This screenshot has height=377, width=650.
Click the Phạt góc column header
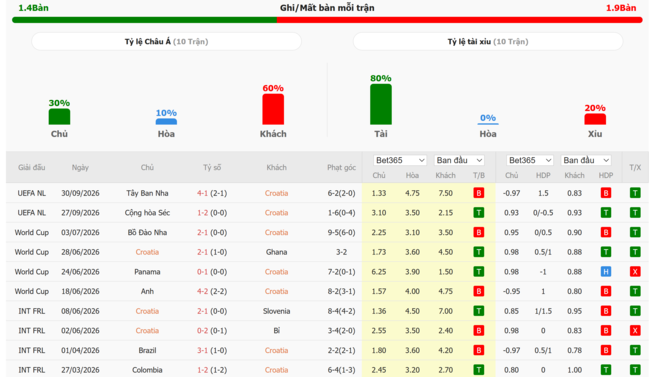coord(341,168)
